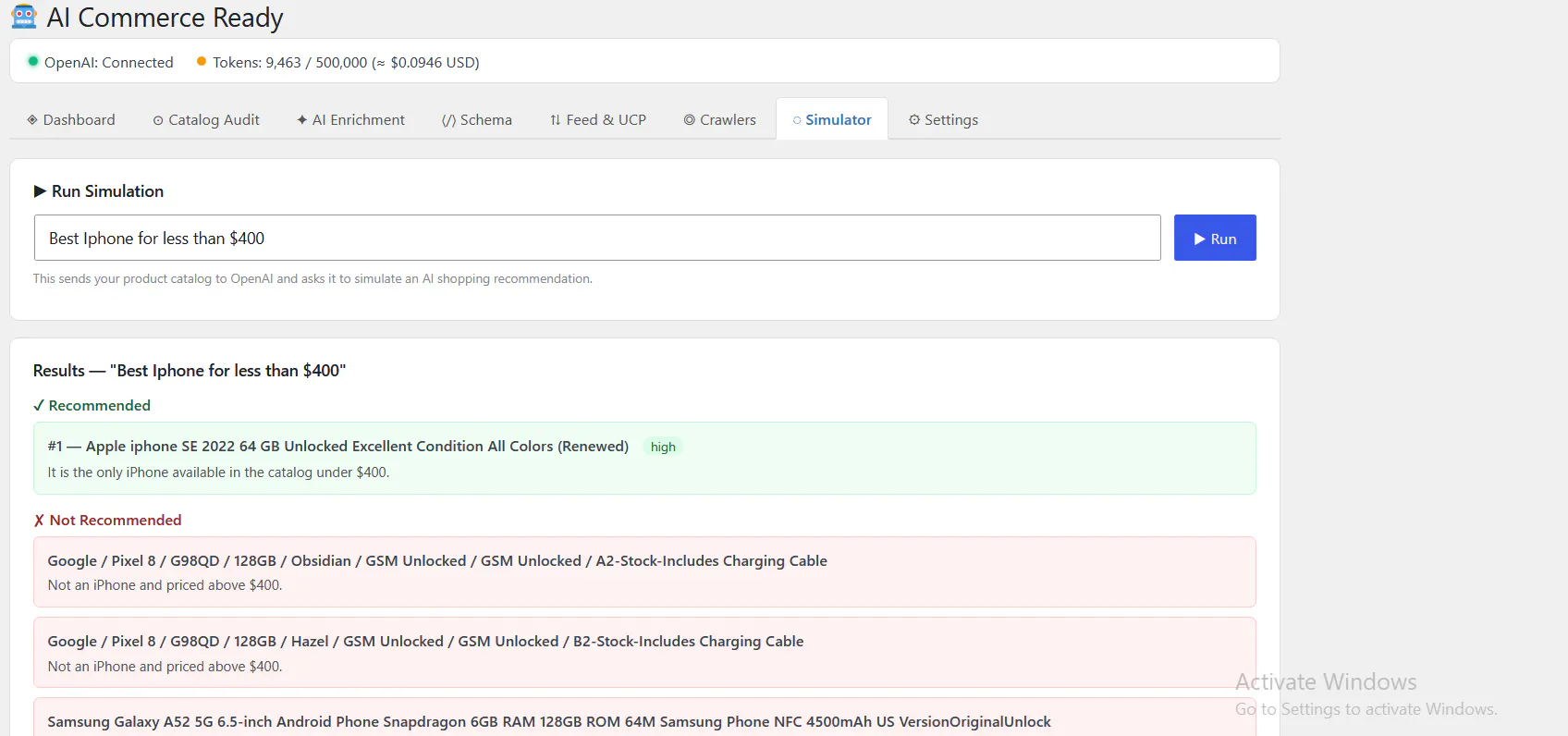Click the Google Pixel 8 Obsidian result

tap(644, 572)
